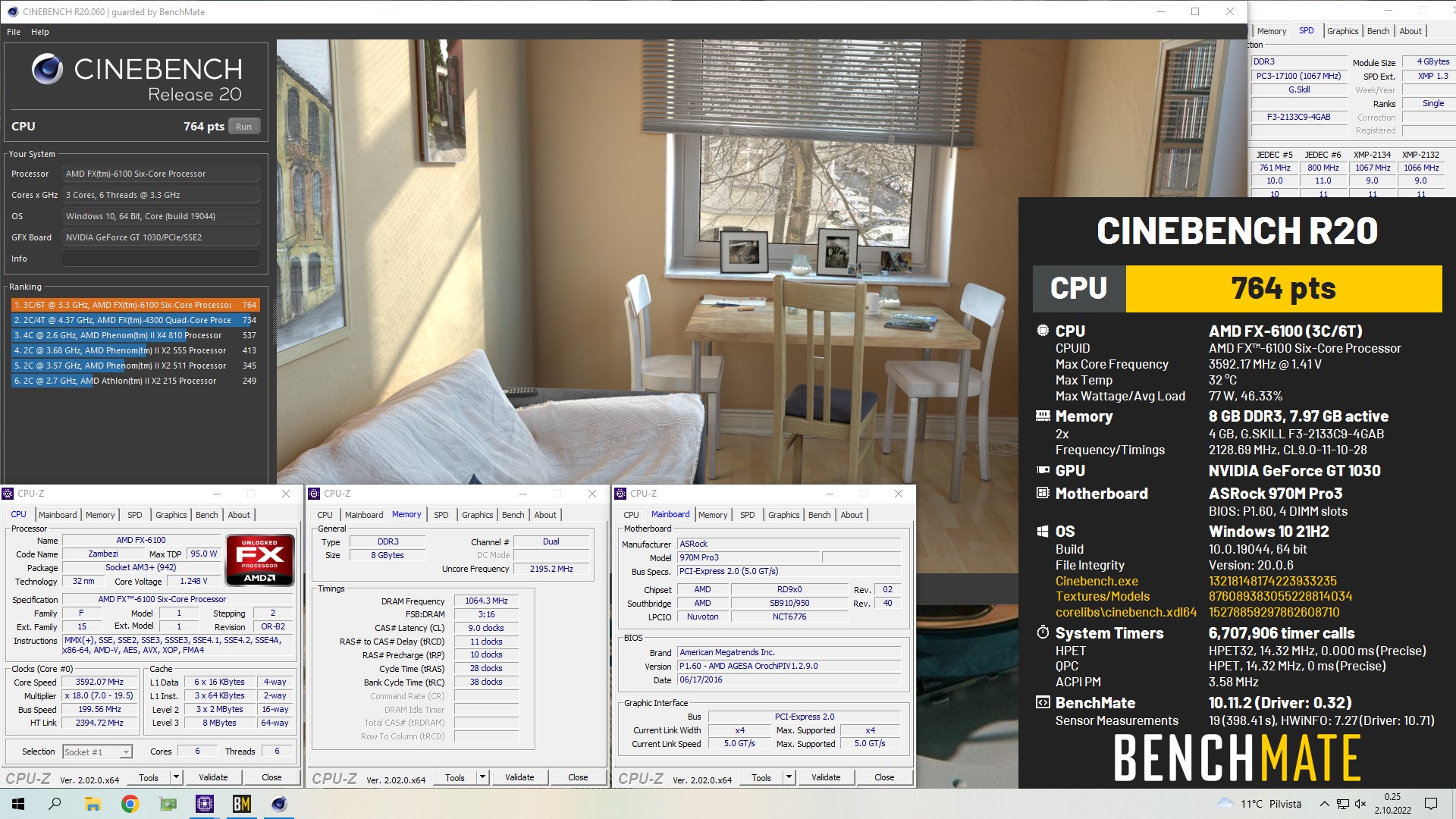Select ranking row Phenom II X2 555
1456x819 pixels.
136,350
